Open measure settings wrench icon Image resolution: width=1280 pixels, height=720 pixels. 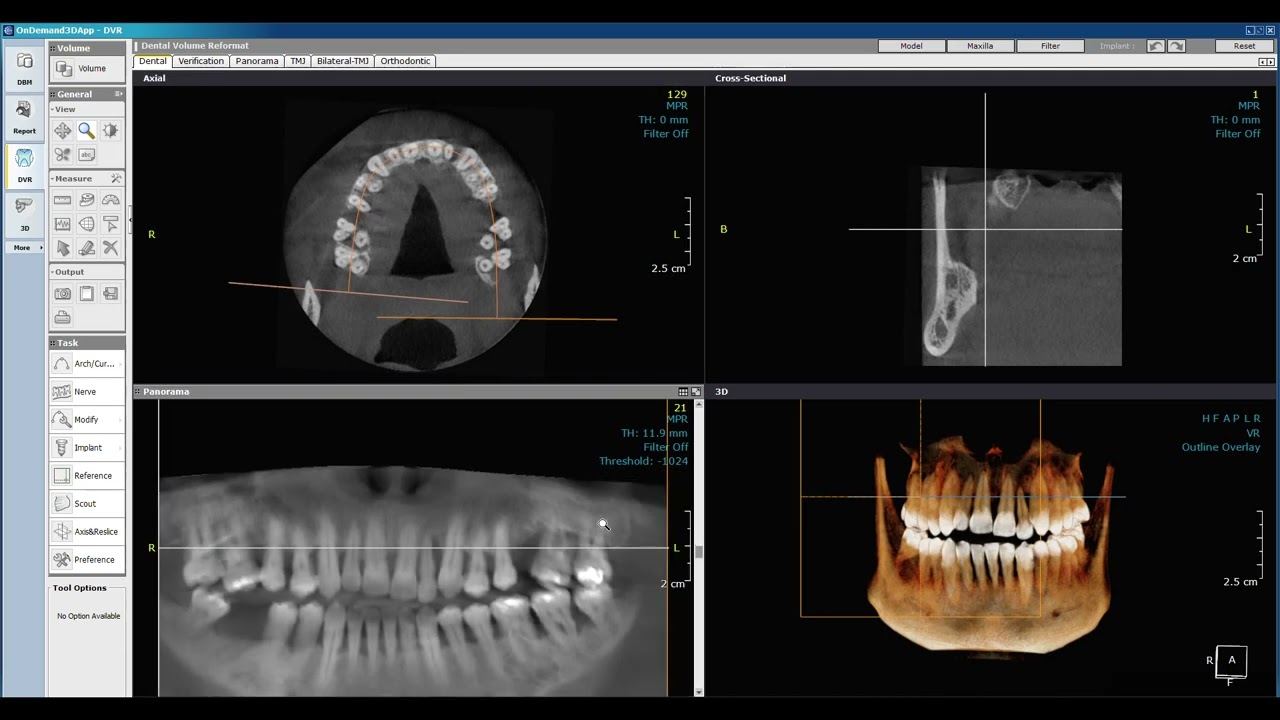tap(116, 179)
